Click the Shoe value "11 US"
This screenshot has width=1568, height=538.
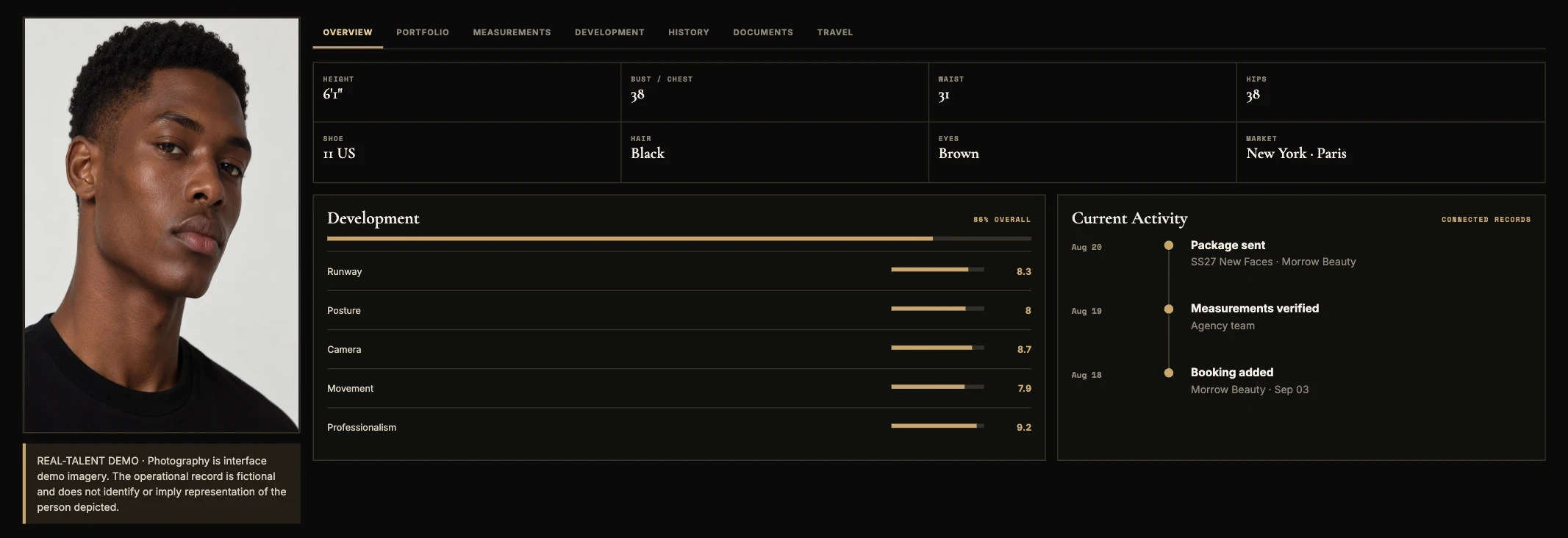tap(339, 154)
